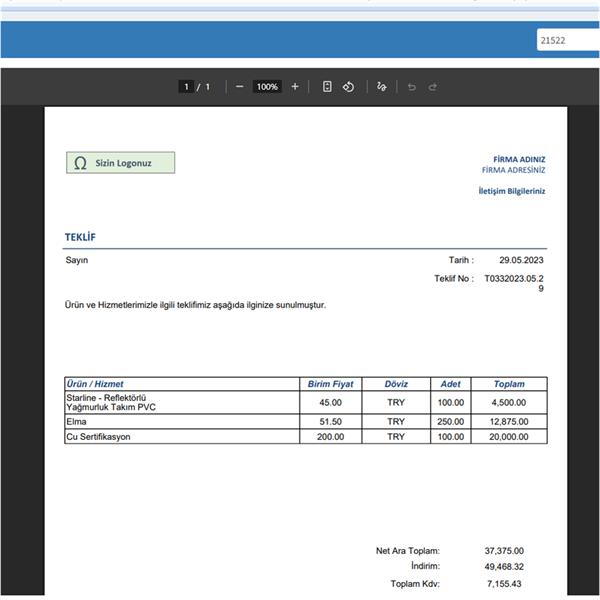Click the Sizin Logonuz logo image
This screenshot has height=600, width=600.
click(121, 163)
